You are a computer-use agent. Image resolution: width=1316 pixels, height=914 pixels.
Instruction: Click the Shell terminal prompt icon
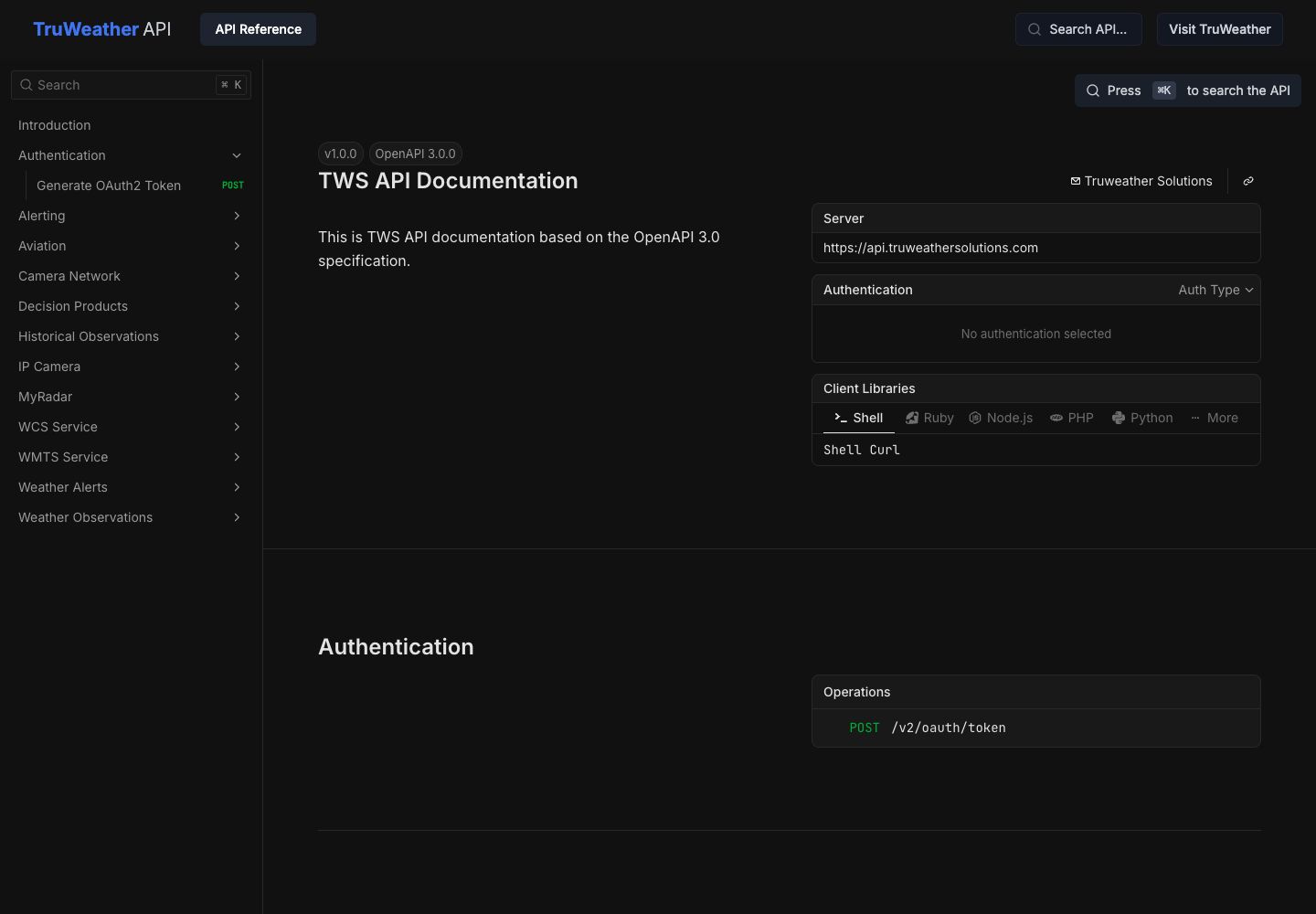click(841, 418)
